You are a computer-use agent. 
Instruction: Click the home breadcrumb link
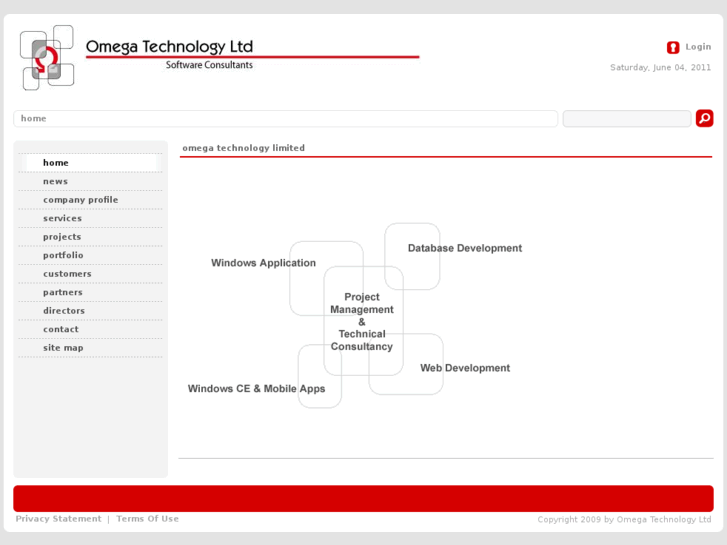[x=33, y=118]
